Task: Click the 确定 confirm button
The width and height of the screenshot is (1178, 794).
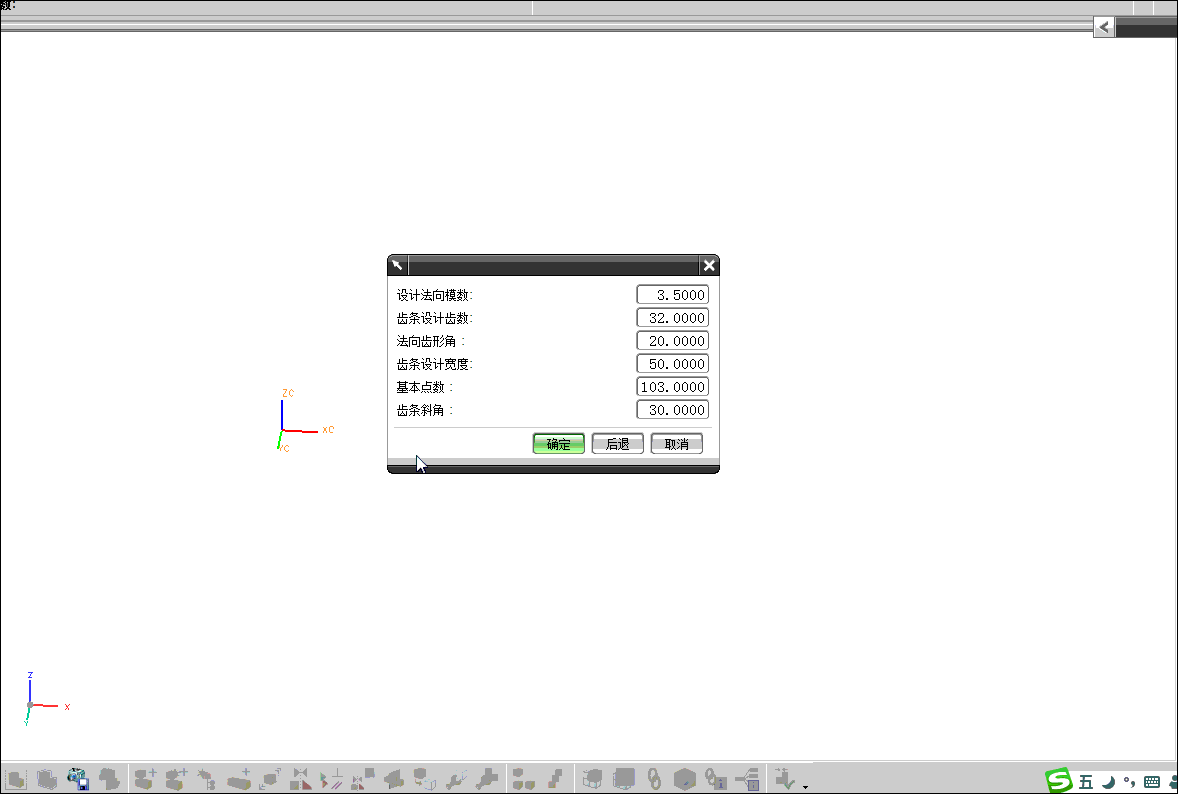Action: [x=558, y=444]
